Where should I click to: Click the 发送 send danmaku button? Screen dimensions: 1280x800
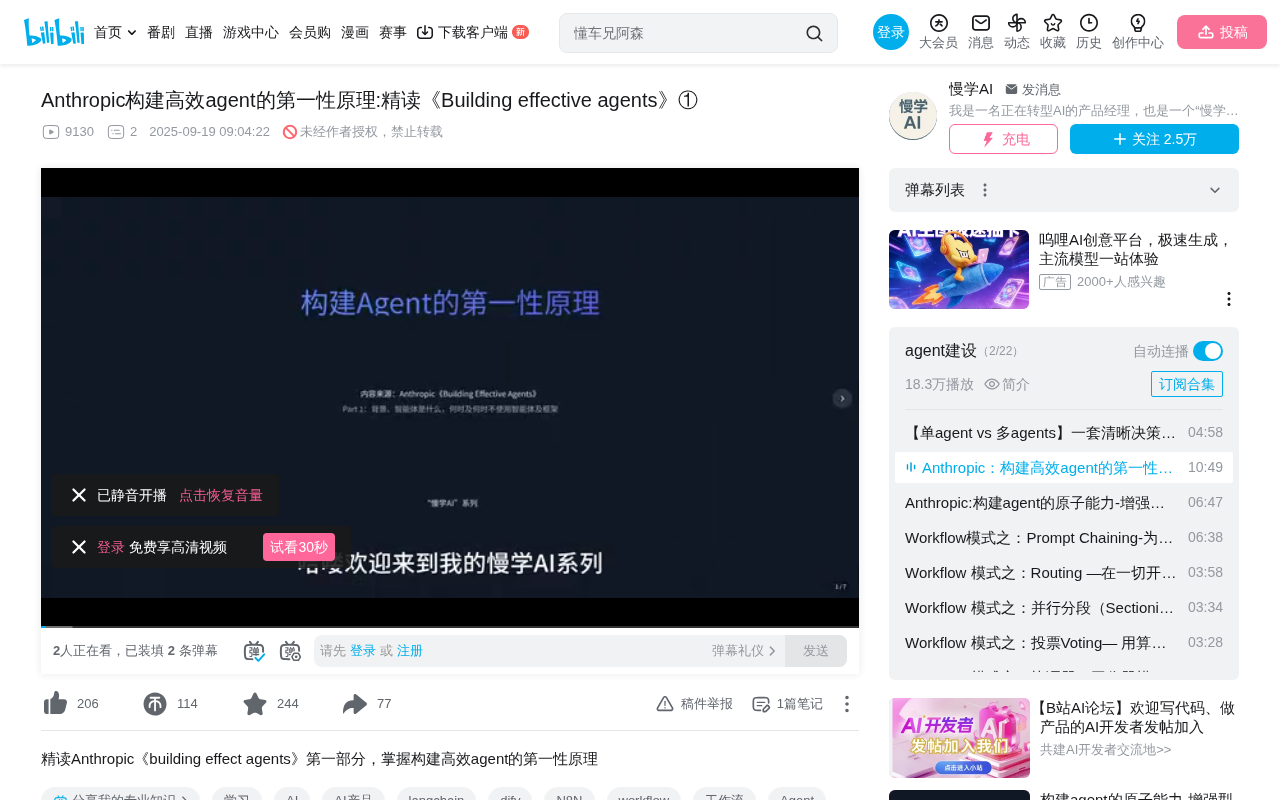pos(816,651)
